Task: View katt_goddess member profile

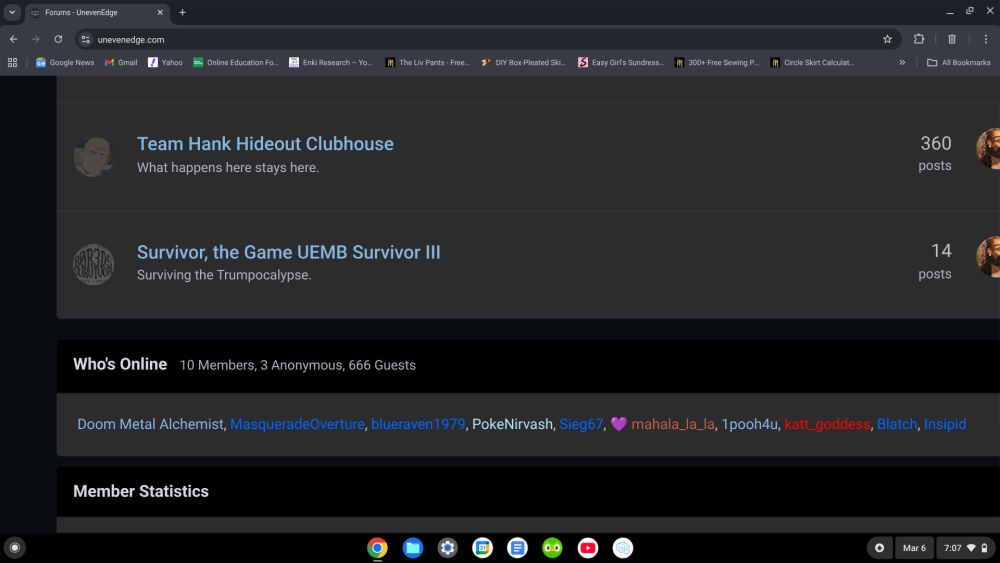Action: 826,424
